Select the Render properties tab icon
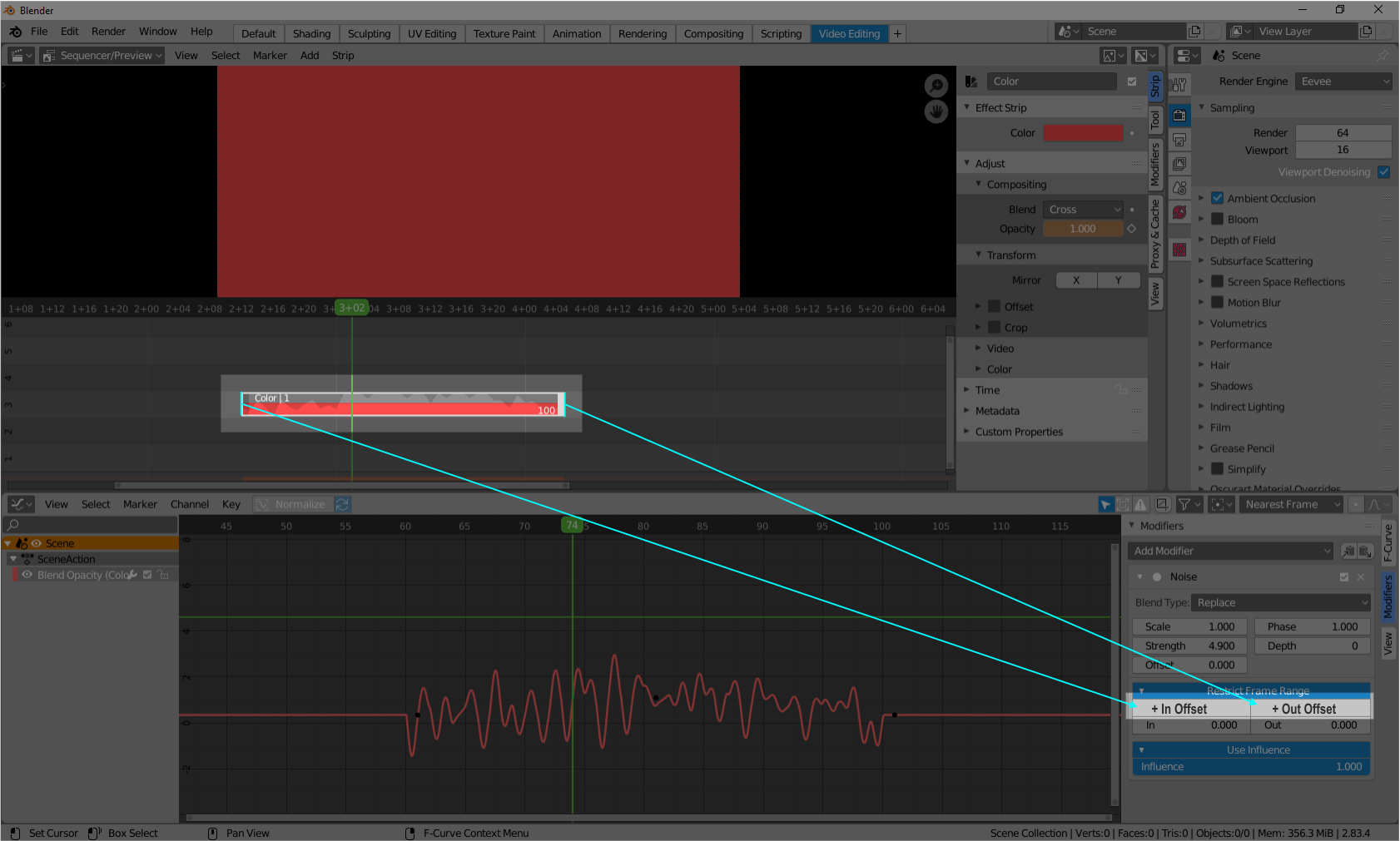 [x=1179, y=116]
